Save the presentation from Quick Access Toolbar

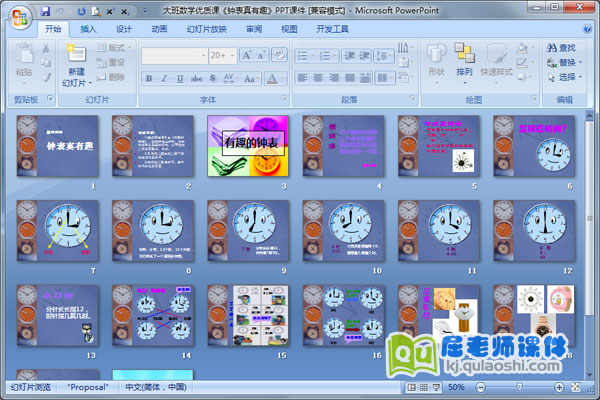46,10
